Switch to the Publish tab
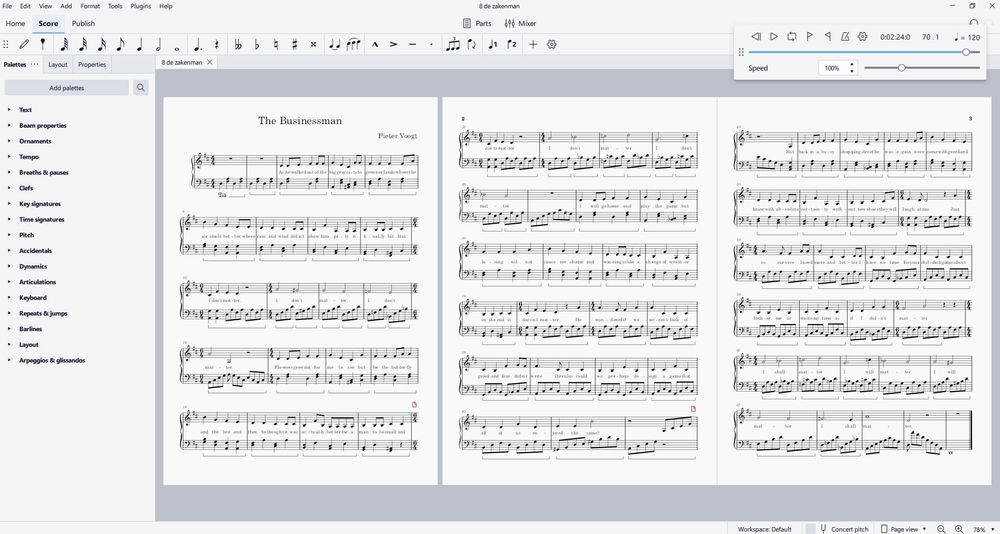Screen dimensions: 1000x534 pyautogui.click(x=83, y=24)
